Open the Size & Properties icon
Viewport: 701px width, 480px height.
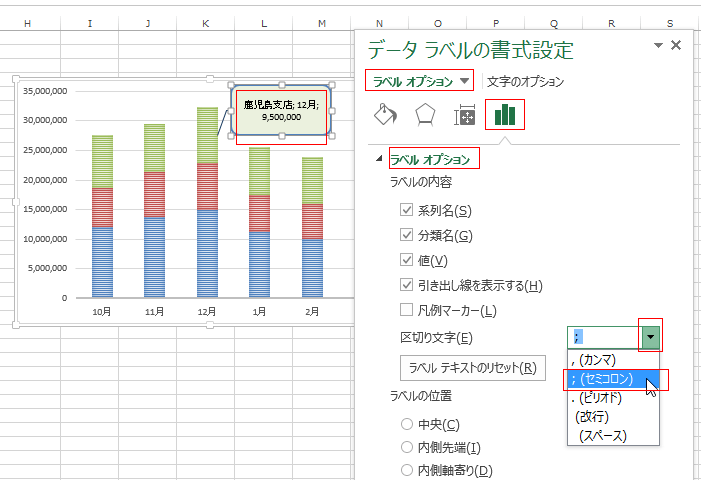(x=465, y=115)
